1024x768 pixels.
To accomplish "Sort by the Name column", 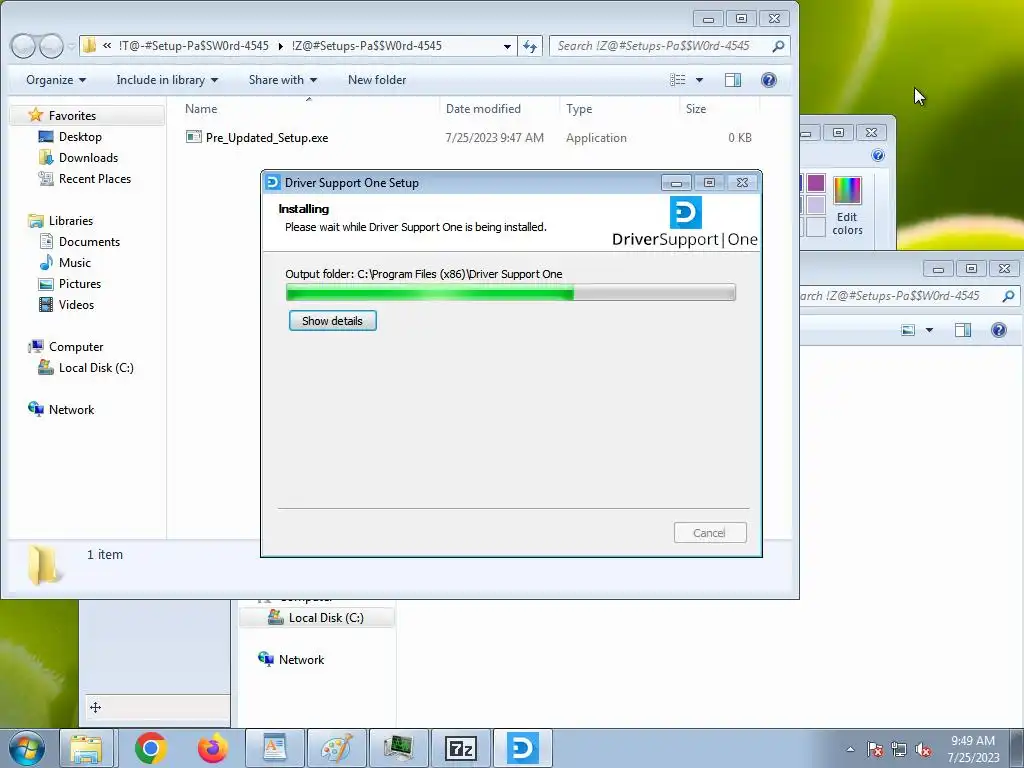I will pos(201,109).
